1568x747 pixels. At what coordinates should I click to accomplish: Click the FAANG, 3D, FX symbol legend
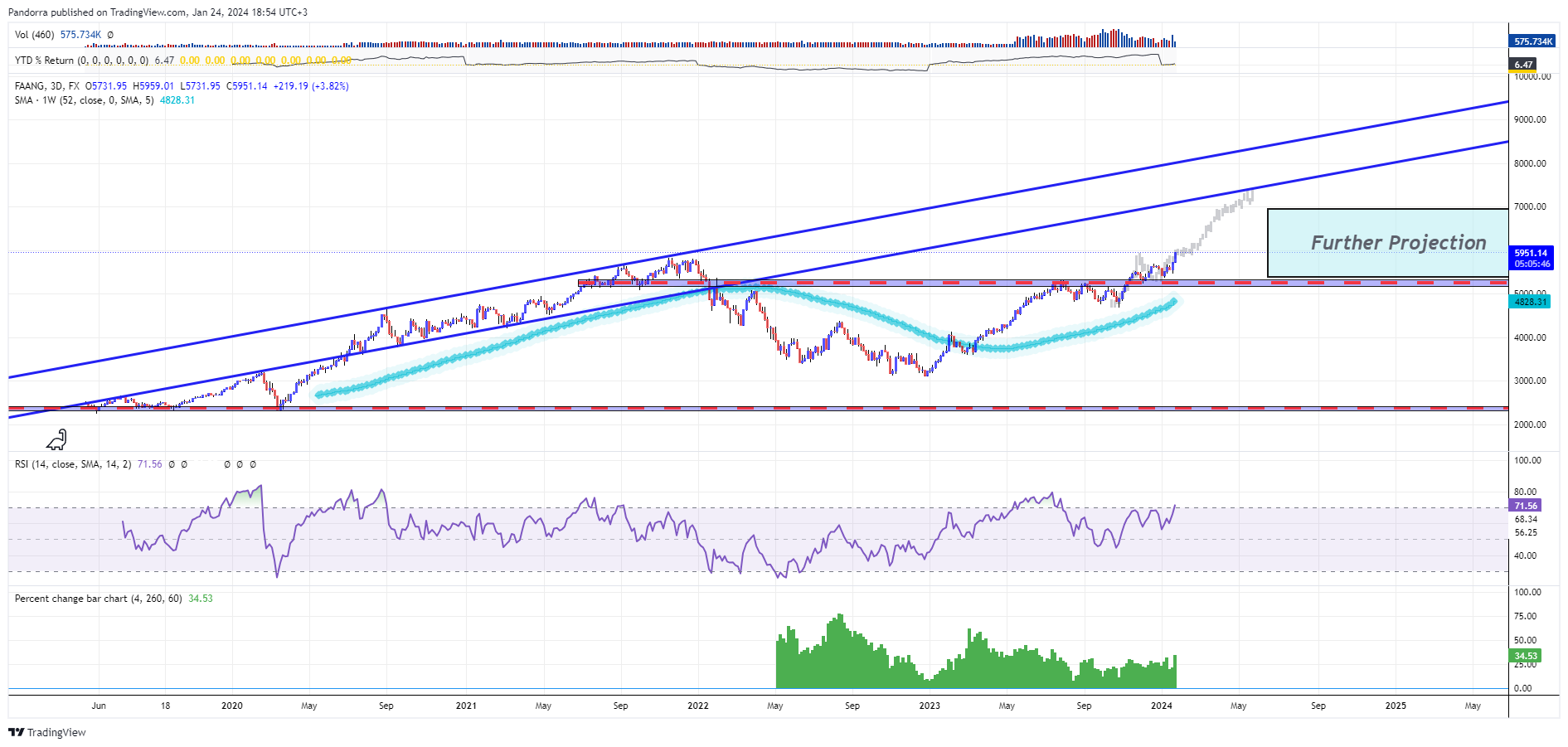pyautogui.click(x=47, y=86)
